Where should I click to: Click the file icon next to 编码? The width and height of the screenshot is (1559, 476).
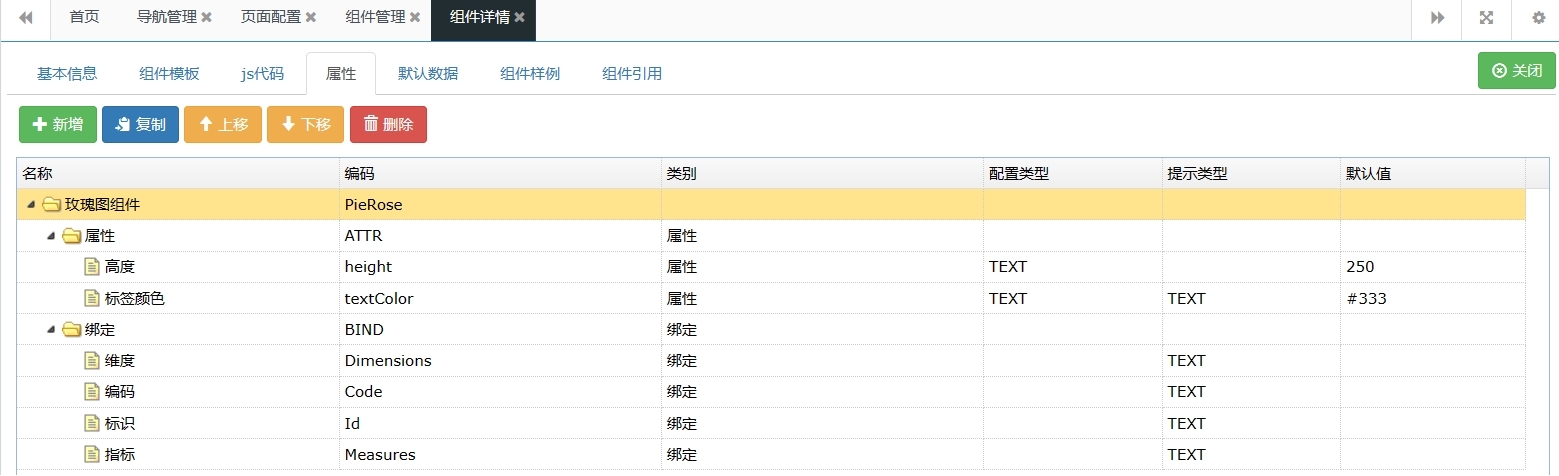click(91, 392)
